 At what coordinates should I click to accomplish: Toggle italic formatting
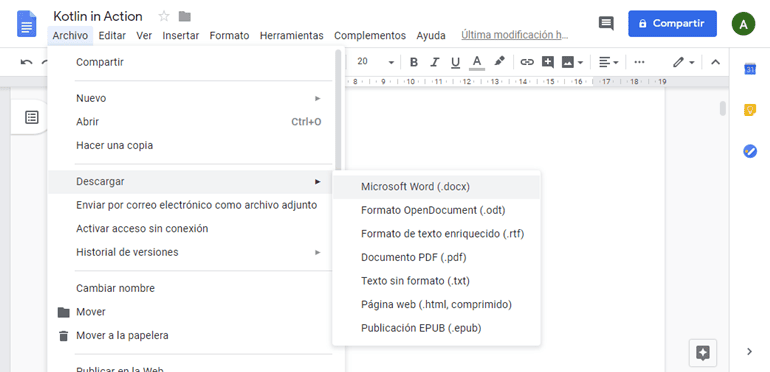(435, 62)
